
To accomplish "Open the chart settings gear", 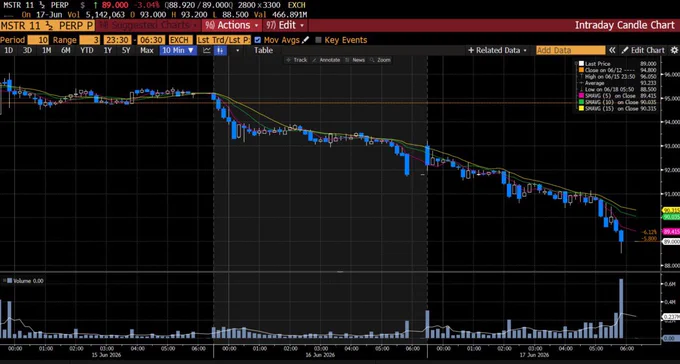I will click(674, 50).
